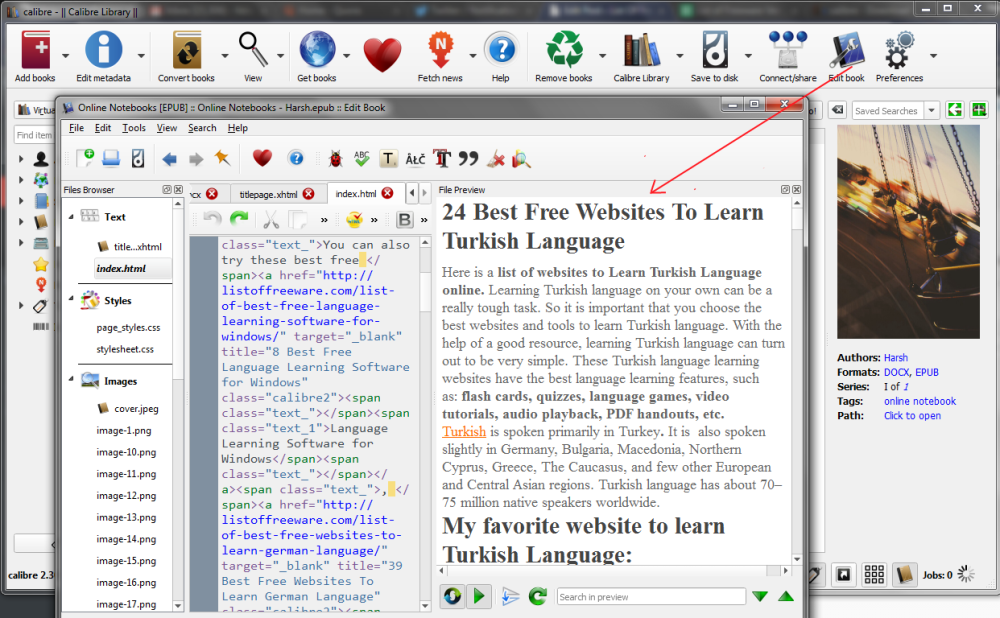The image size is (1000, 618).
Task: Open Add books dropdown arrow
Action: [66, 56]
